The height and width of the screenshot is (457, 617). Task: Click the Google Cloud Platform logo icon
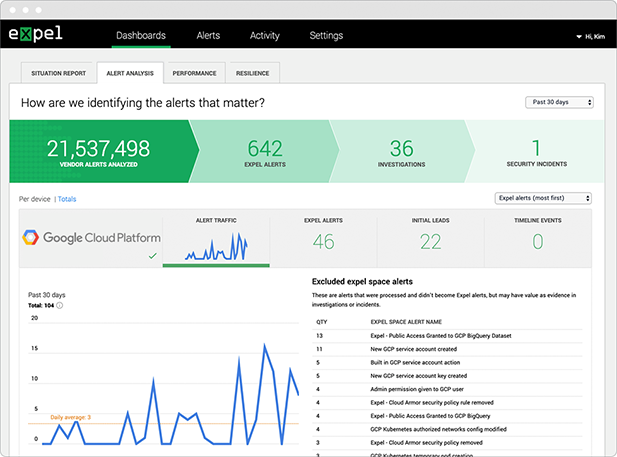pyautogui.click(x=30, y=237)
